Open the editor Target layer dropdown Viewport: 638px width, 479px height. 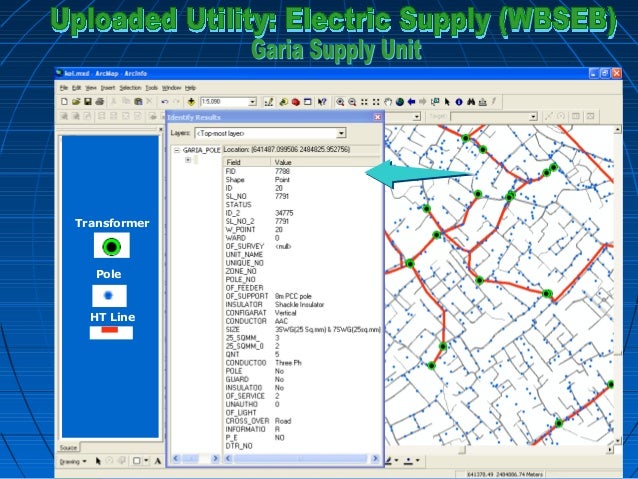tap(533, 117)
